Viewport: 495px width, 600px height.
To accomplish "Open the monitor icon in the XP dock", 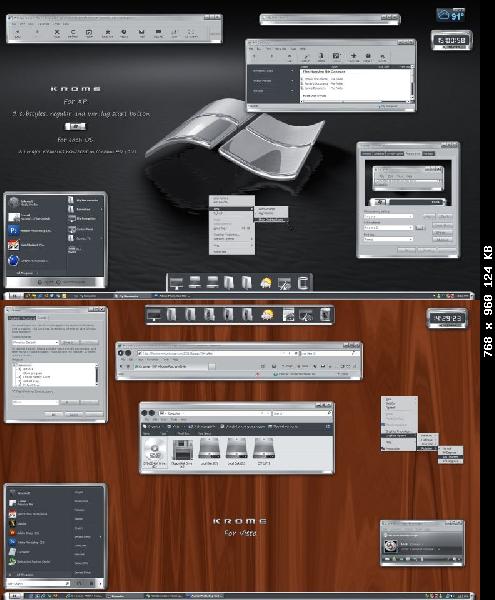I will pyautogui.click(x=176, y=283).
